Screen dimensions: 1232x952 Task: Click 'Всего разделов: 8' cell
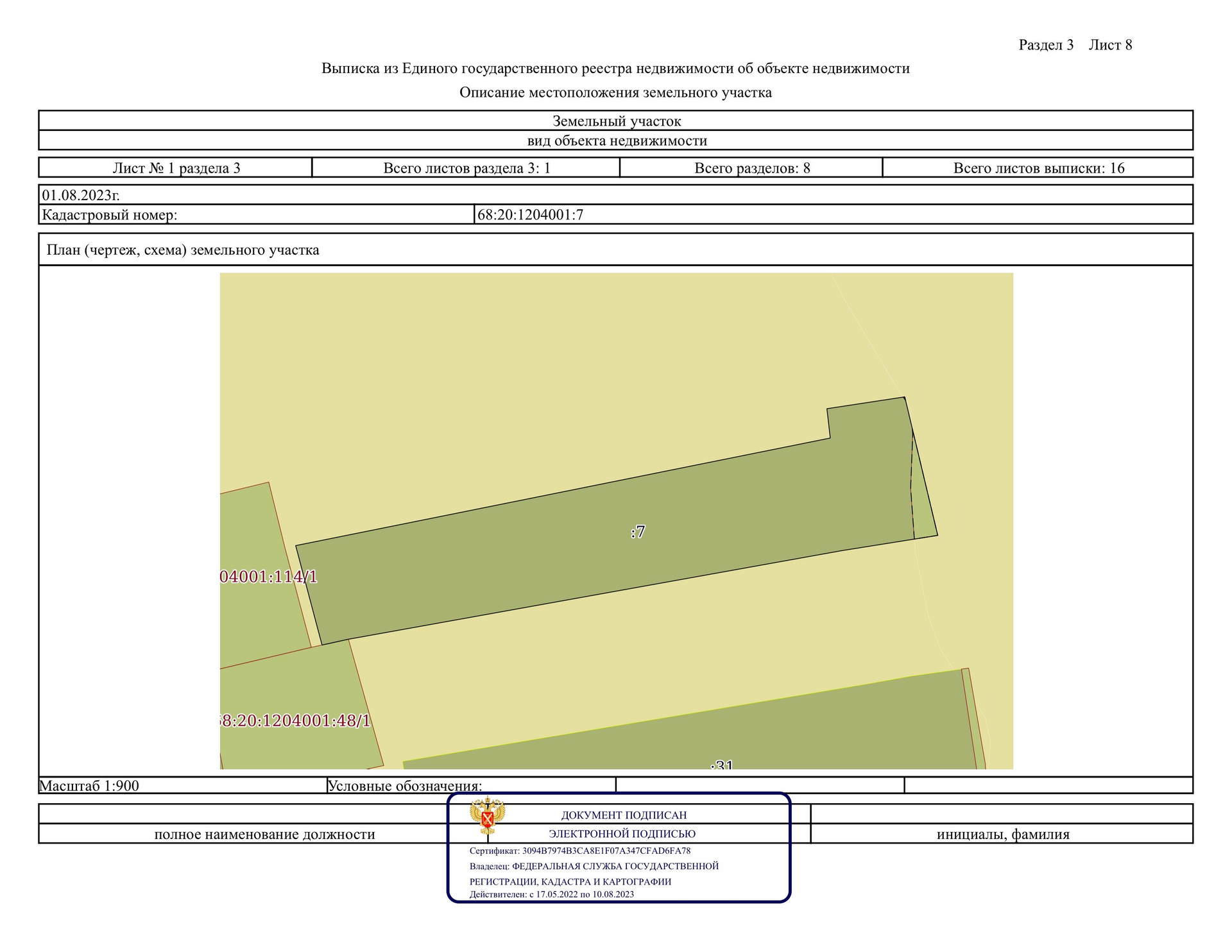[x=752, y=168]
